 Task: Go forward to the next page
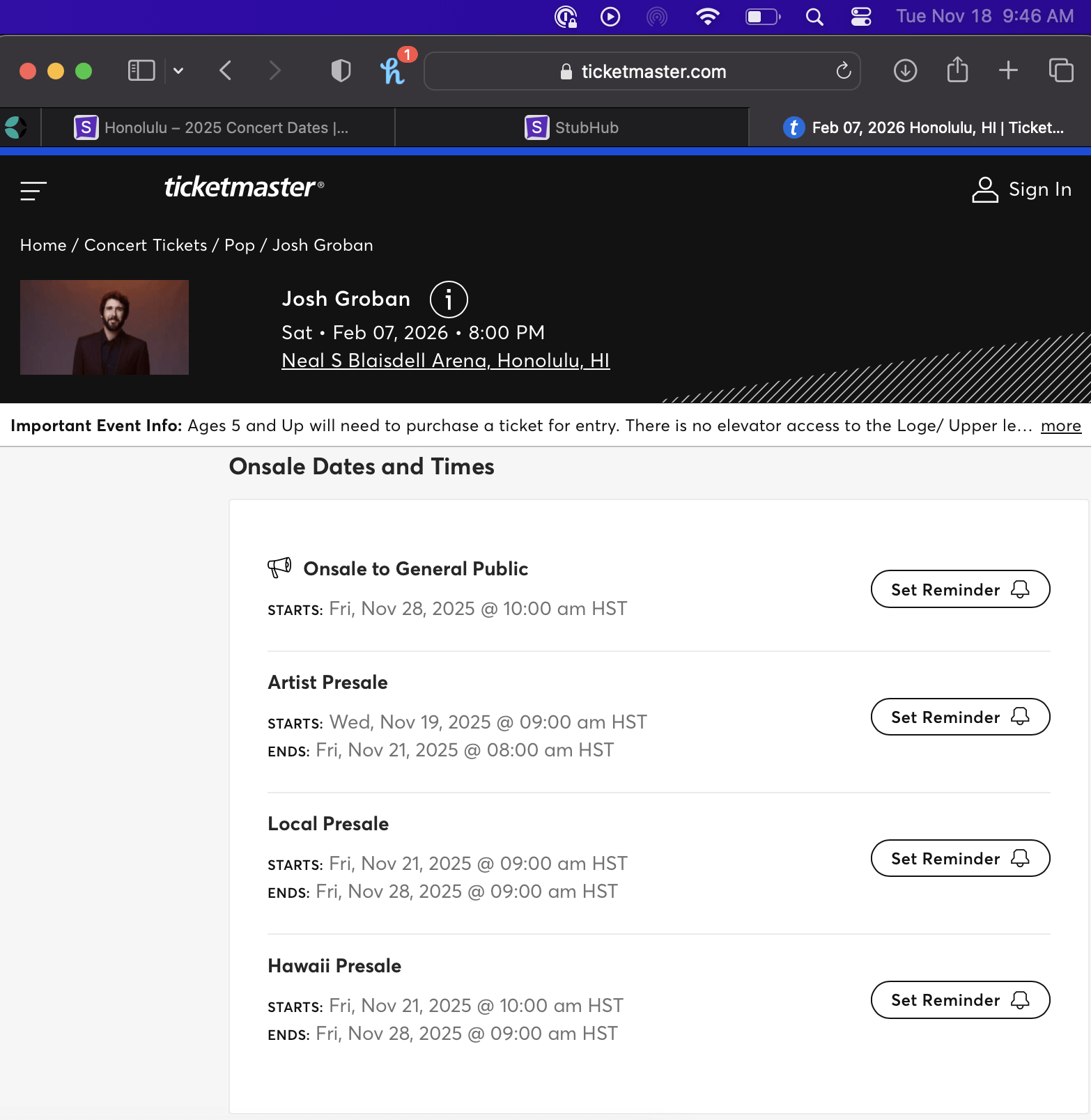tap(275, 70)
